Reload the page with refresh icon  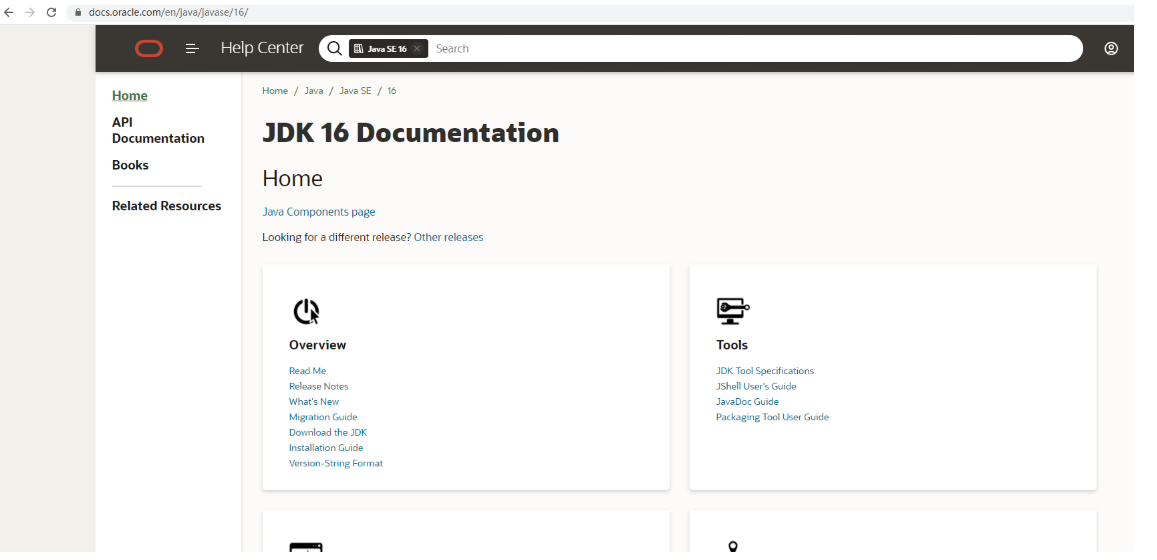(52, 13)
